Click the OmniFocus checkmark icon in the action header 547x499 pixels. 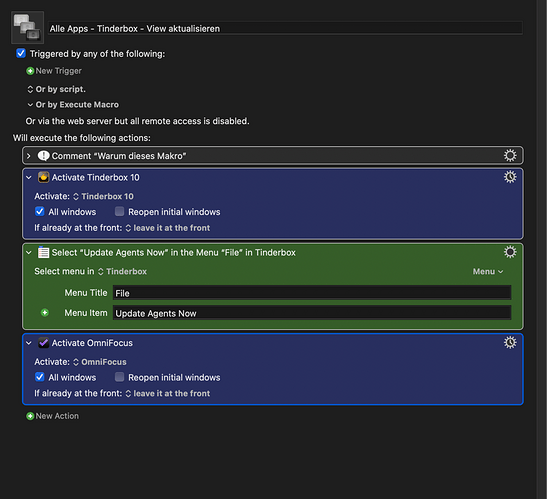coord(44,343)
